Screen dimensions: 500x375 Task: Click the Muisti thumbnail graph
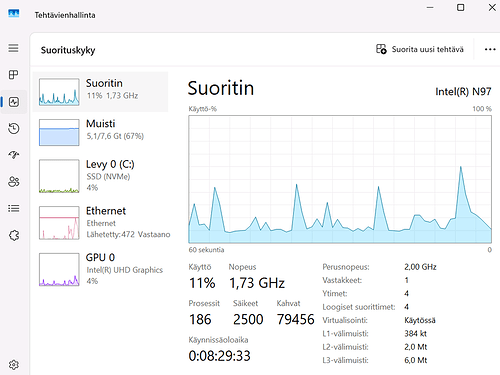[x=59, y=132]
